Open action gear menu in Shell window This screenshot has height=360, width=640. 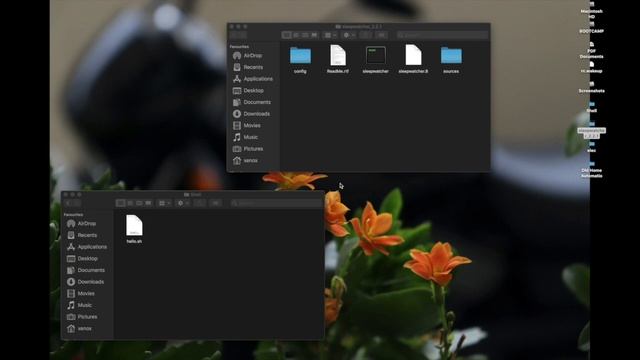[183, 203]
